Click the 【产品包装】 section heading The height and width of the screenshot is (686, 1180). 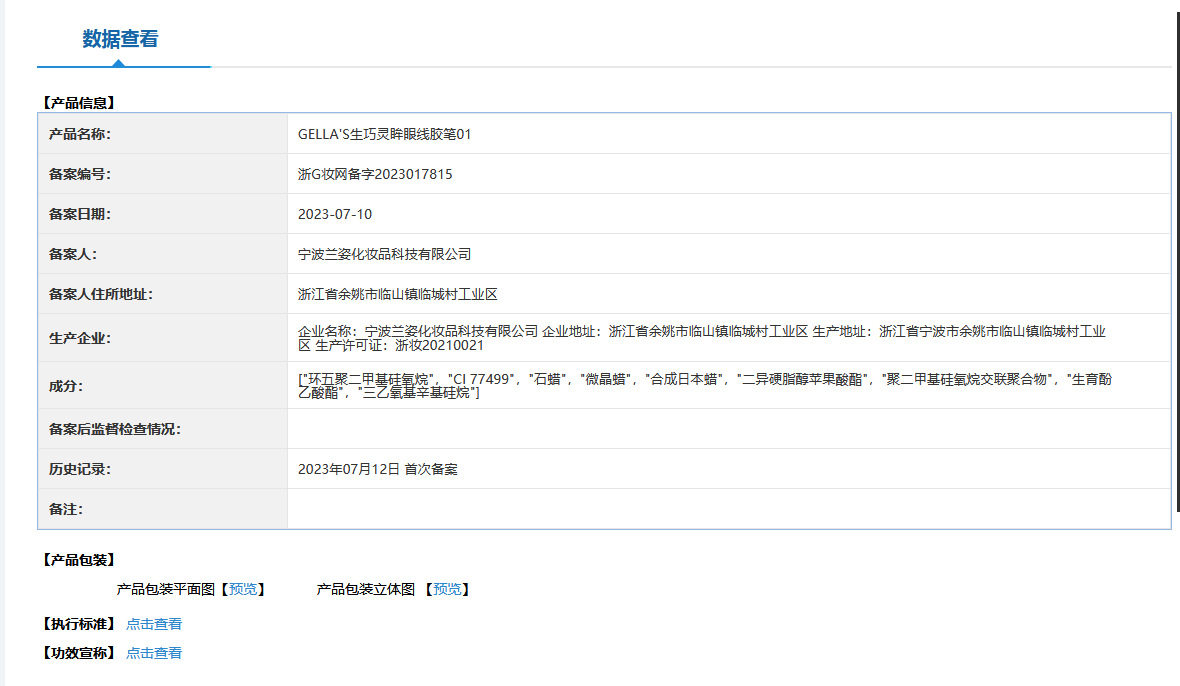click(78, 560)
